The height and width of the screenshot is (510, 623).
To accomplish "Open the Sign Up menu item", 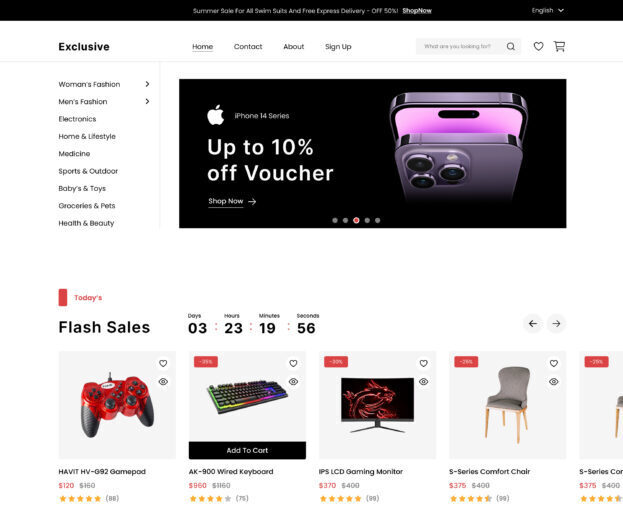I will coord(338,46).
